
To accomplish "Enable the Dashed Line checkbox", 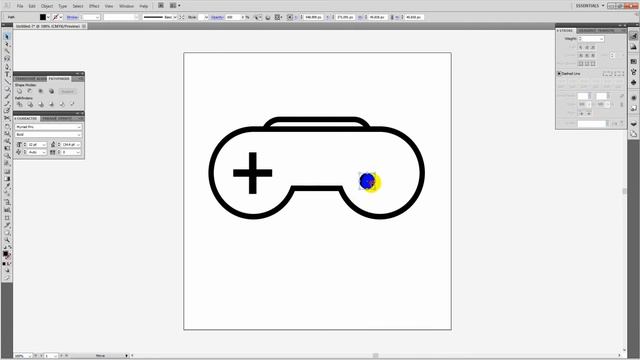I will tap(560, 73).
